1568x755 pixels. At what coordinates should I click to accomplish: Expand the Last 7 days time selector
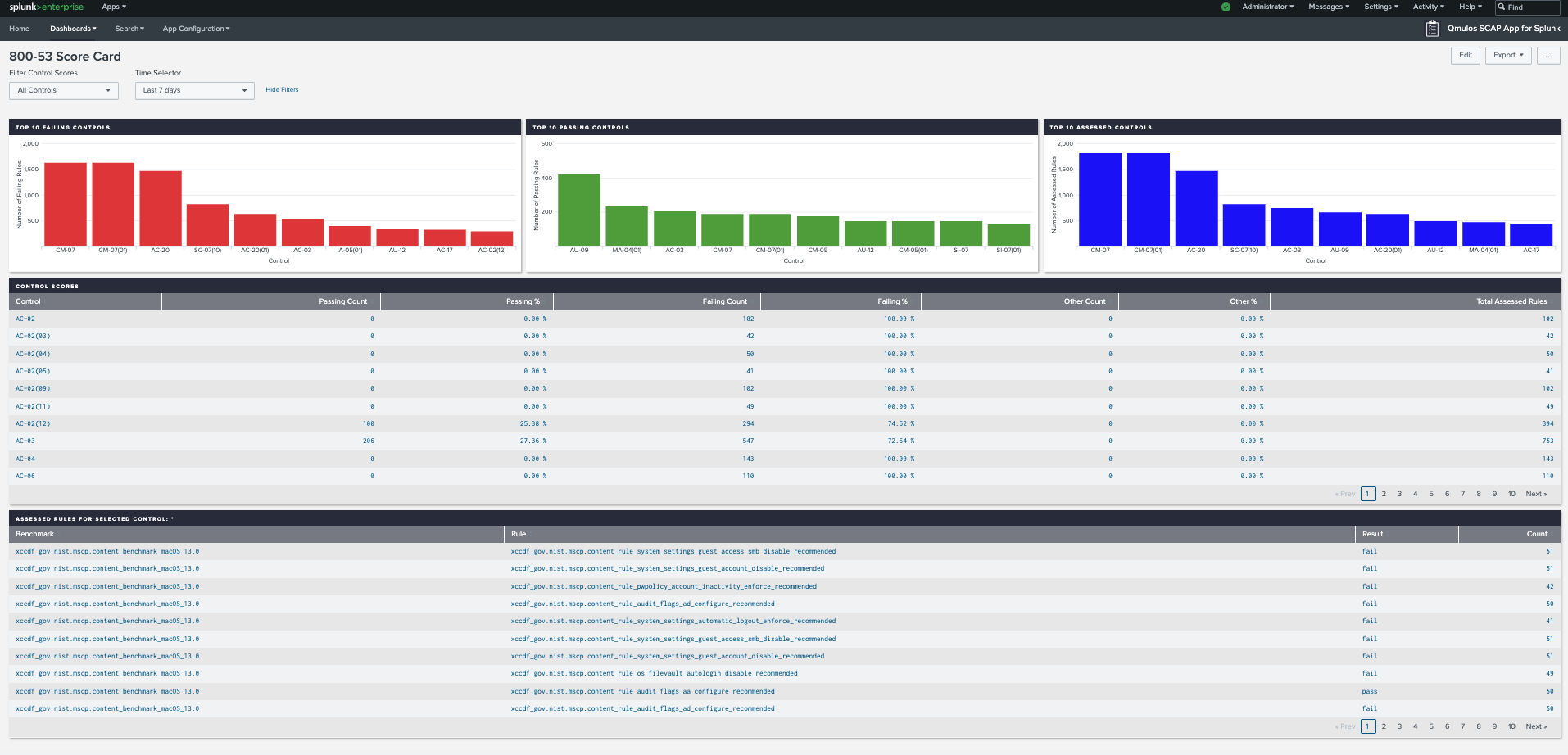(x=195, y=90)
